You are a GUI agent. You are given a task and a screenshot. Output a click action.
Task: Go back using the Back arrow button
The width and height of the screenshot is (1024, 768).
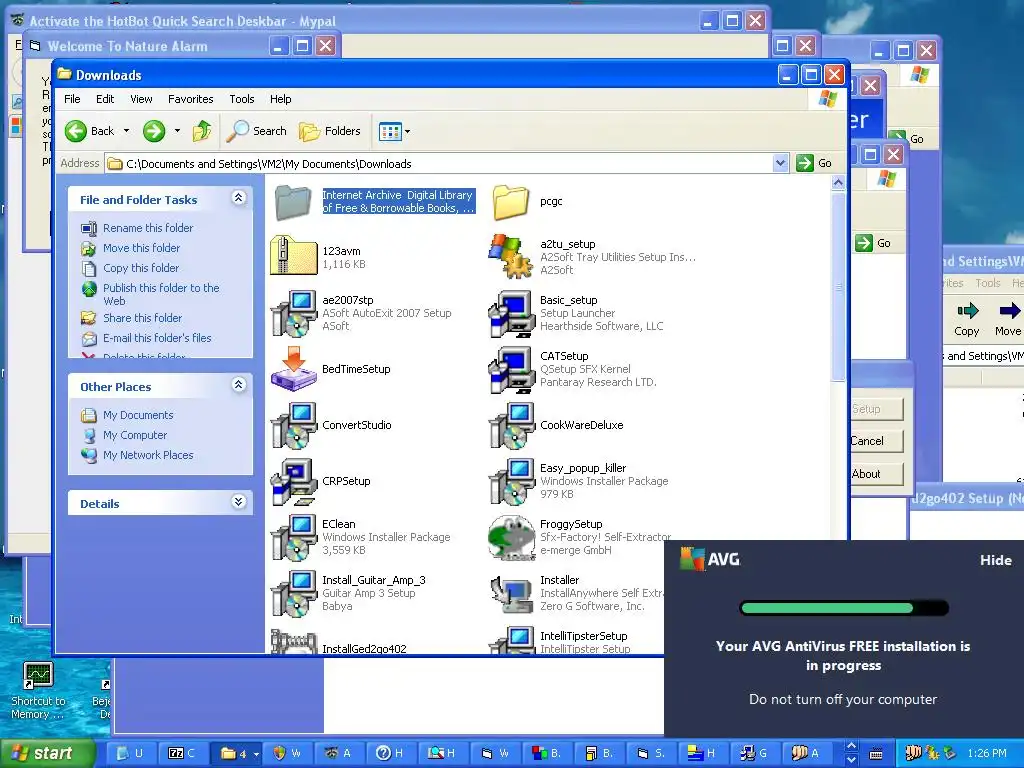[x=90, y=131]
